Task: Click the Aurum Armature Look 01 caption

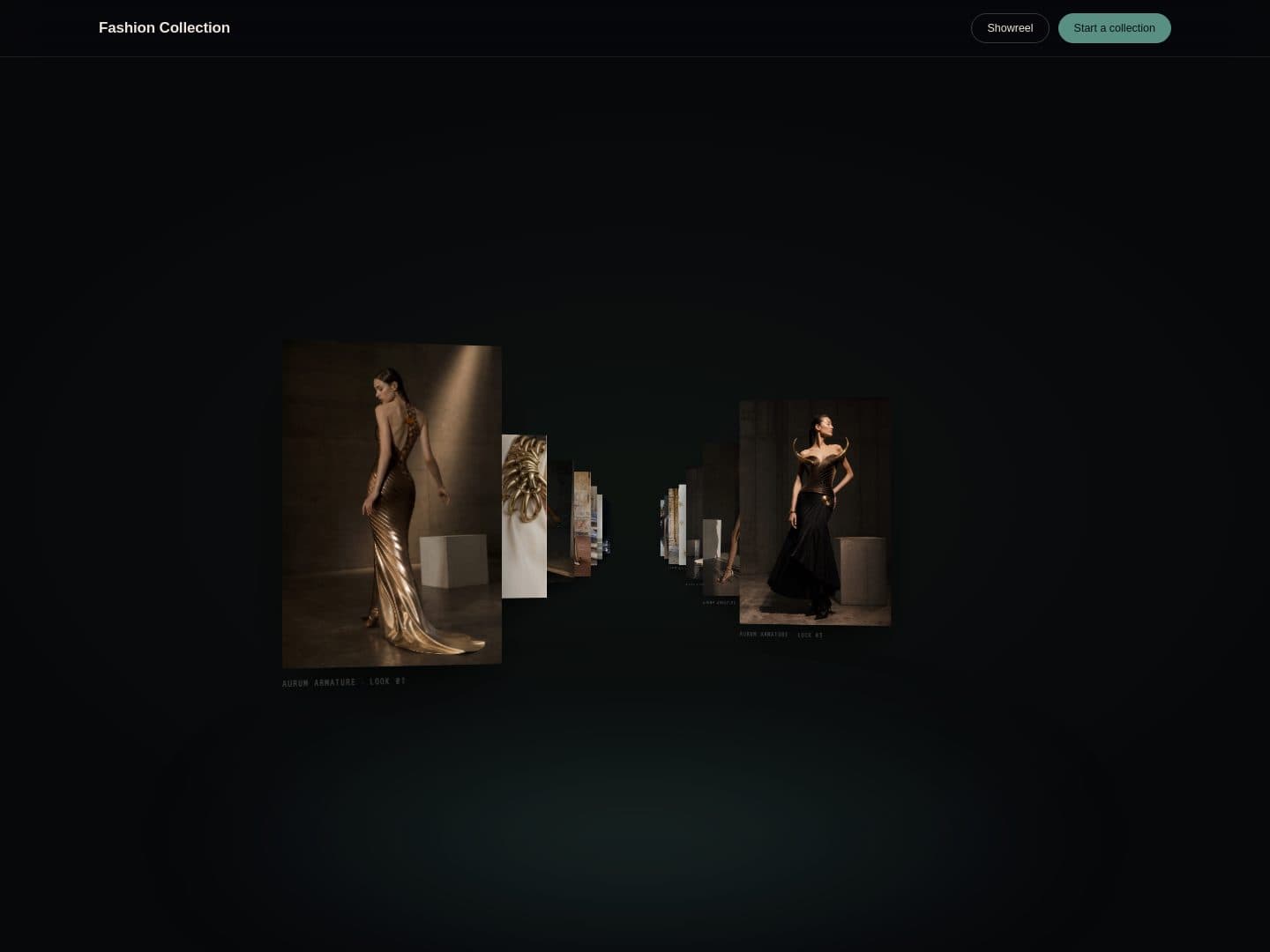Action: 344,682
